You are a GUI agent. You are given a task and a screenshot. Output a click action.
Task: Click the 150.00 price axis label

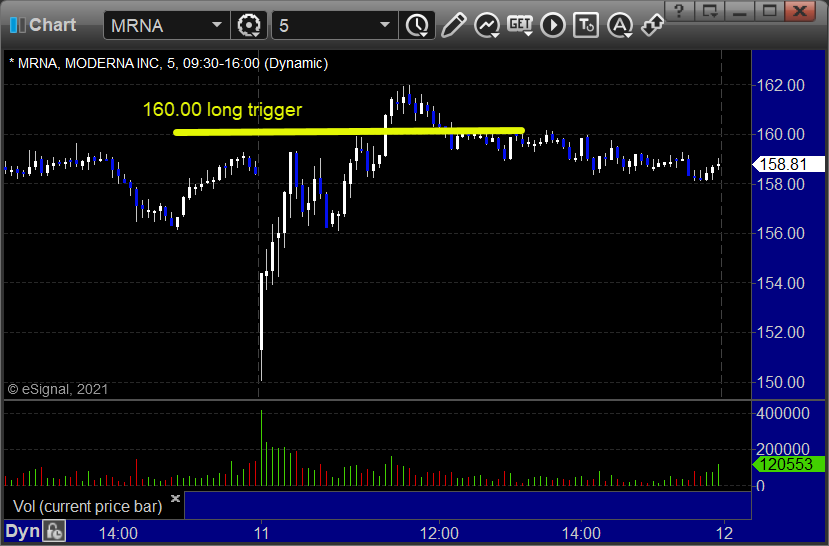point(781,382)
